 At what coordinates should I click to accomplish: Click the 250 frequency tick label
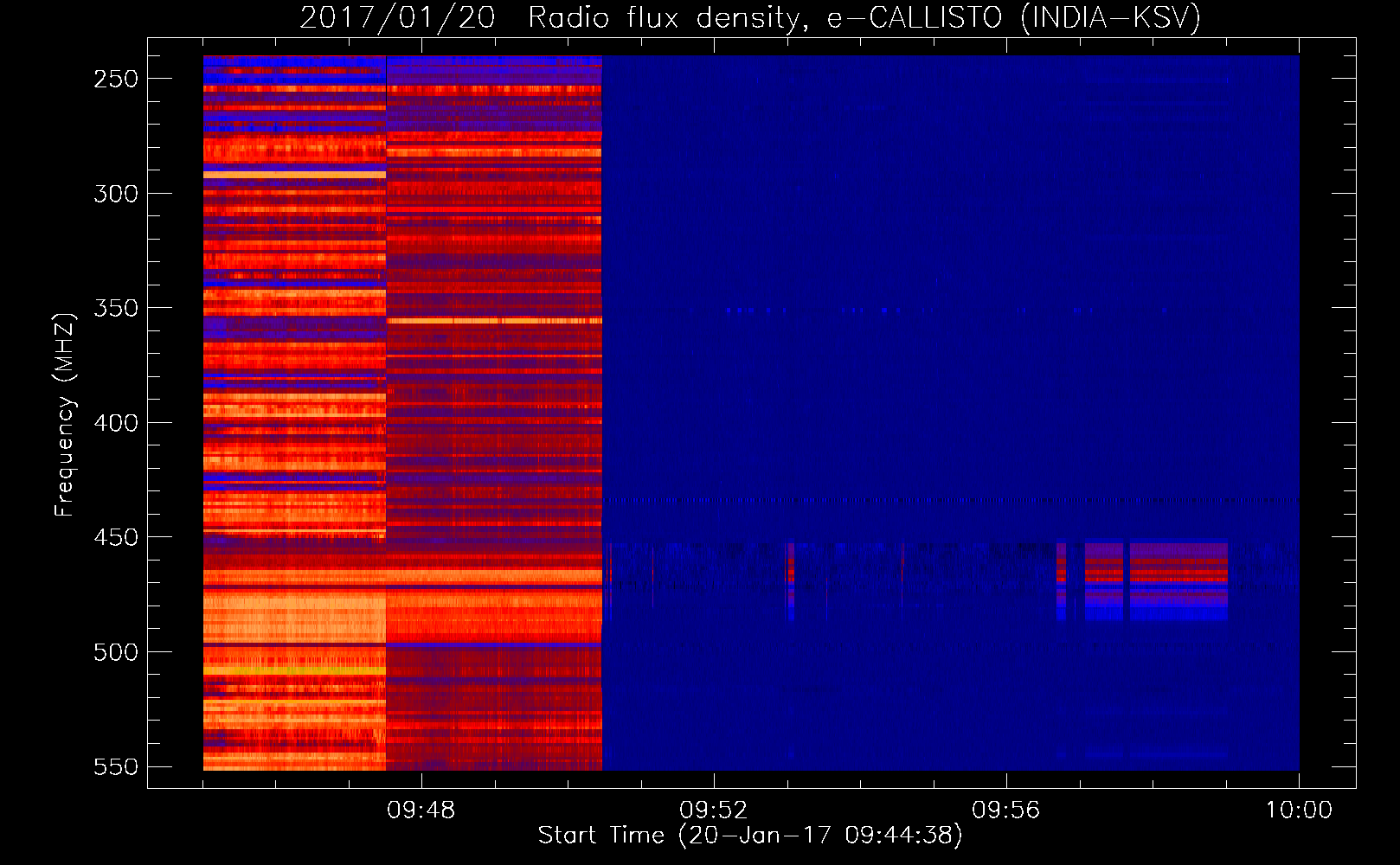116,79
